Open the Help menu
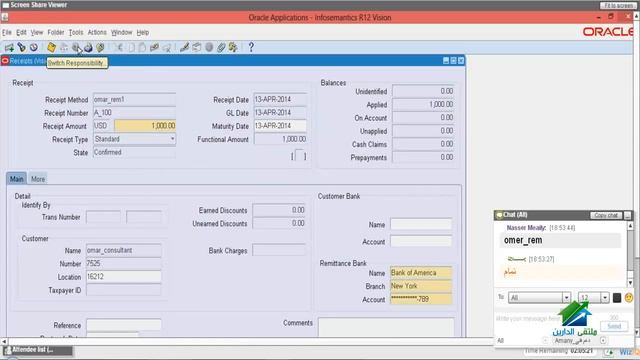This screenshot has width=640, height=360. (142, 32)
